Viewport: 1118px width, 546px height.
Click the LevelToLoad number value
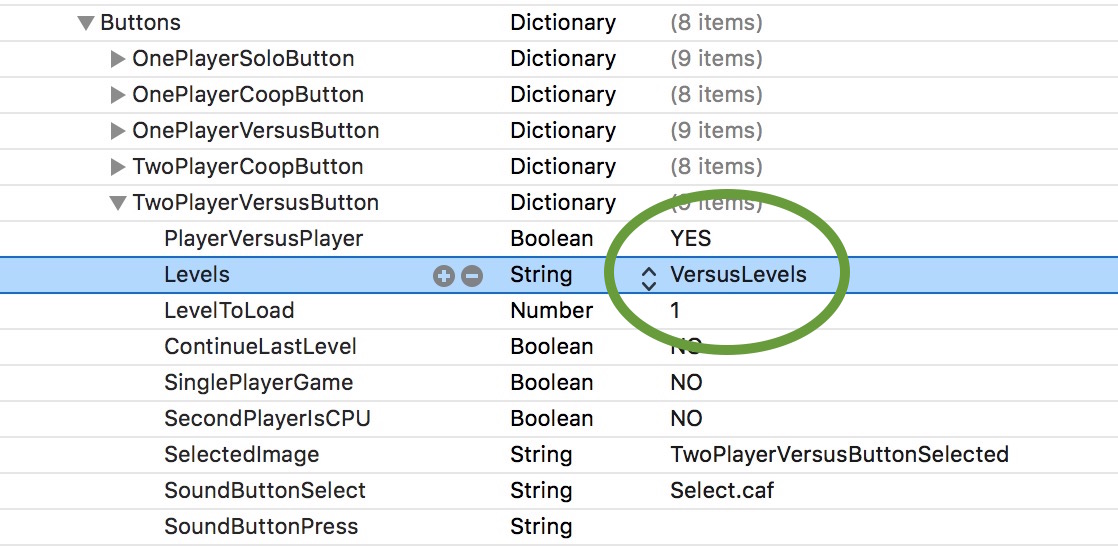pyautogui.click(x=675, y=311)
